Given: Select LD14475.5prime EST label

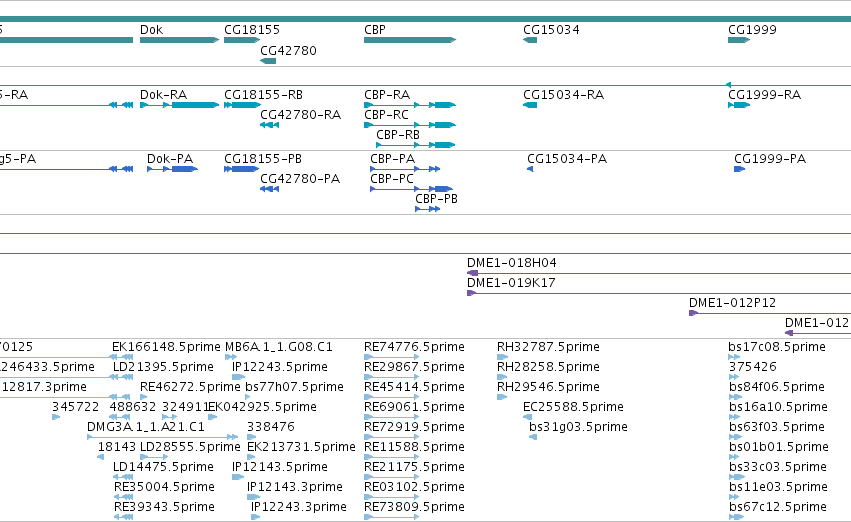Looking at the screenshot, I should [x=163, y=467].
